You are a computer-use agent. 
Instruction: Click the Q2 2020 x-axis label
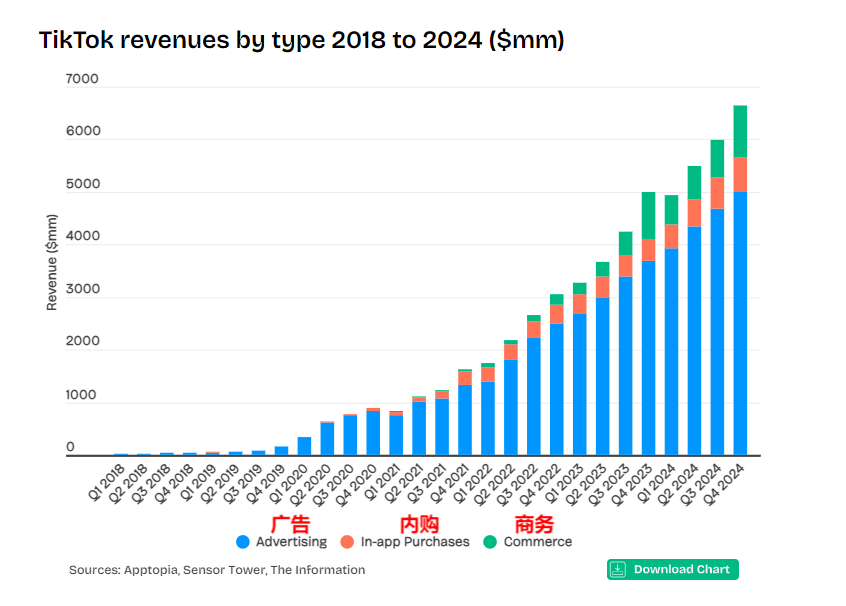(312, 484)
